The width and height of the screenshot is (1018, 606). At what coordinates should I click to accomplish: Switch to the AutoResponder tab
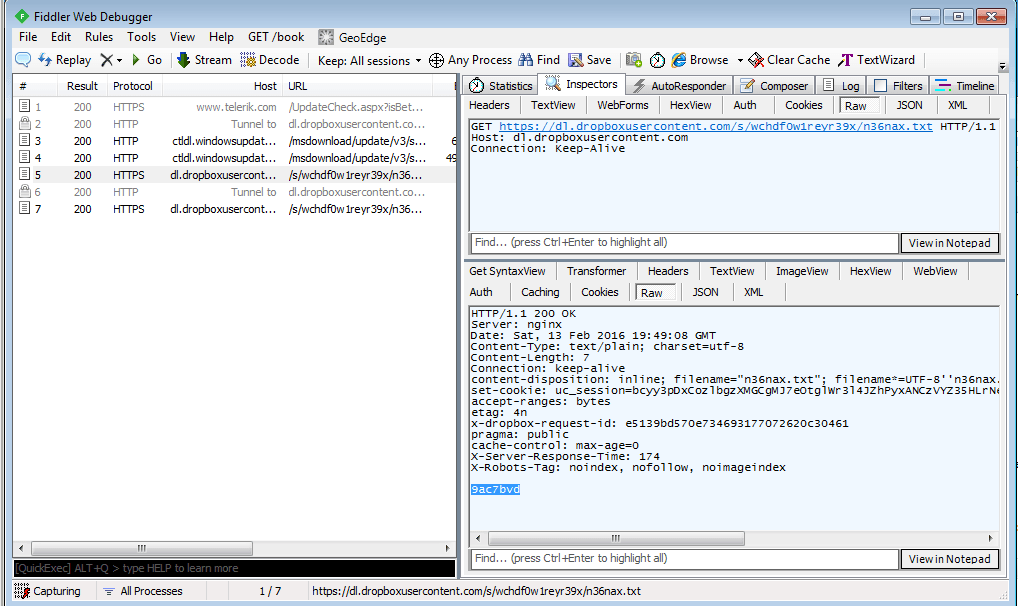679,86
